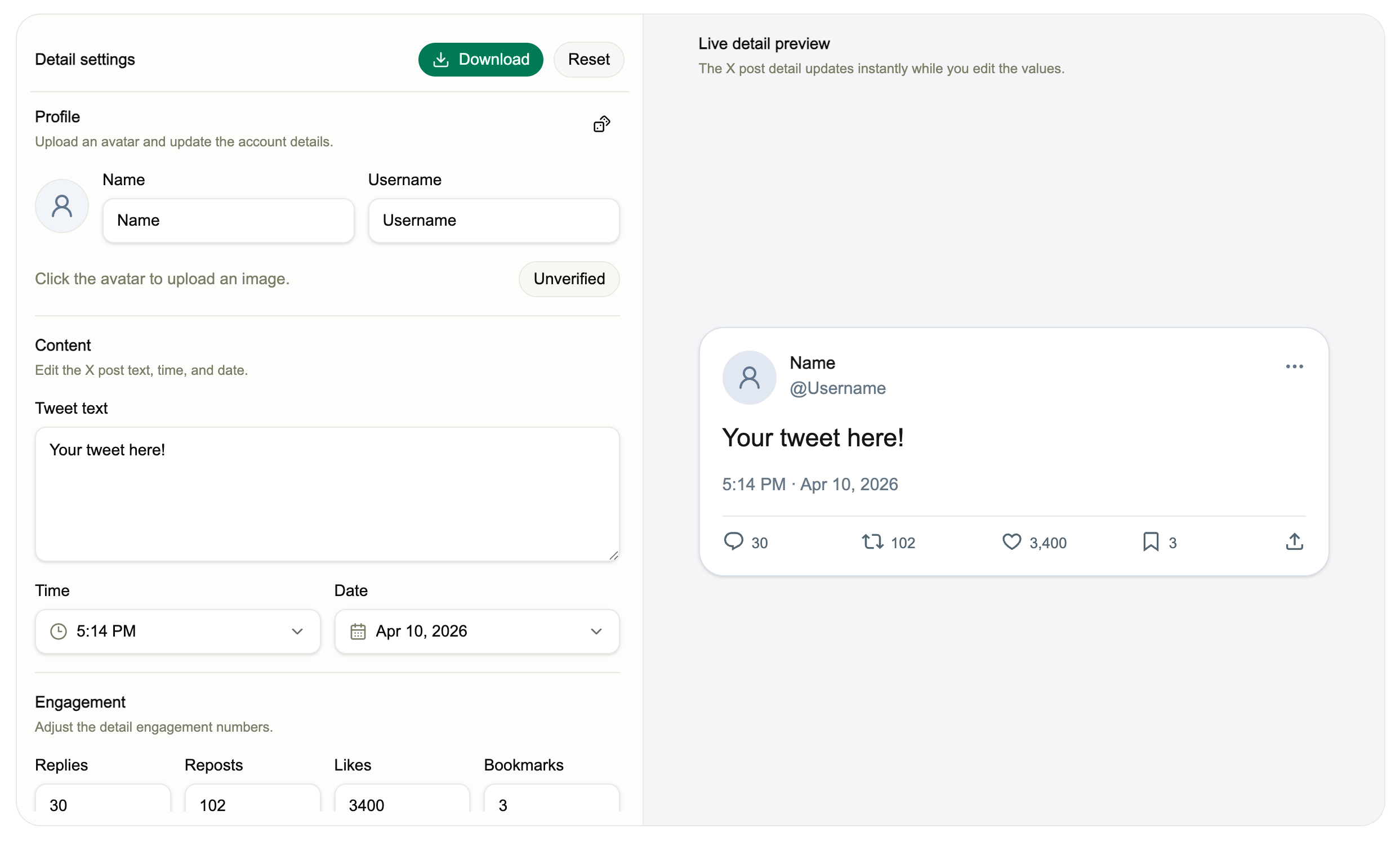Expand the Date picker dropdown

click(x=596, y=631)
